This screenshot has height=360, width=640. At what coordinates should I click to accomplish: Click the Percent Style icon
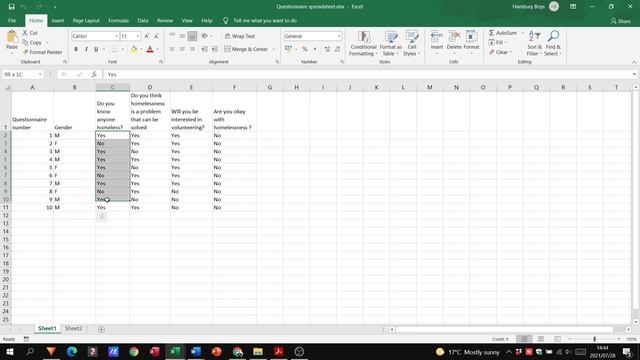tap(305, 49)
